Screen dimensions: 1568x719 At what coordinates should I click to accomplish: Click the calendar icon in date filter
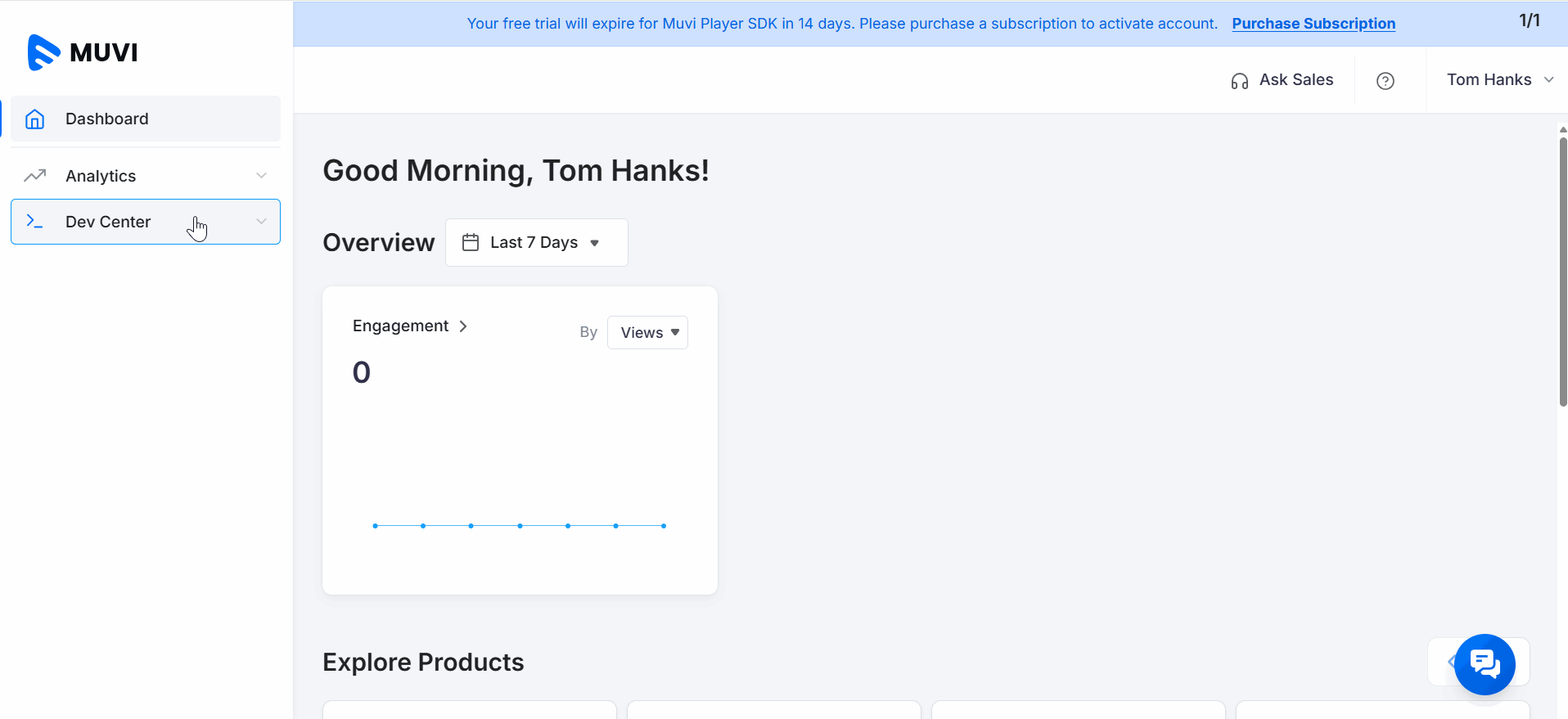click(471, 242)
